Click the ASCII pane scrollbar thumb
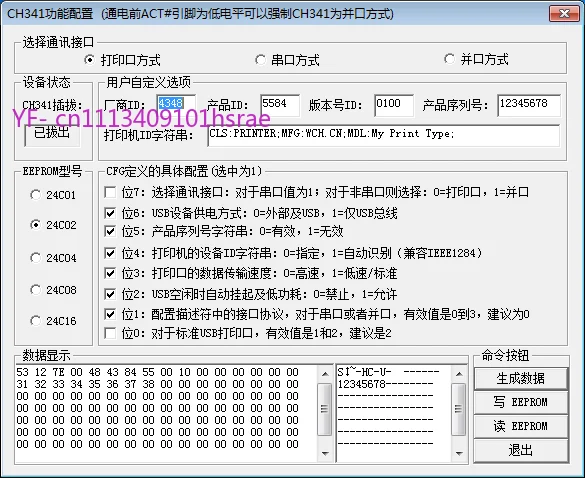585x478 pixels. click(459, 409)
